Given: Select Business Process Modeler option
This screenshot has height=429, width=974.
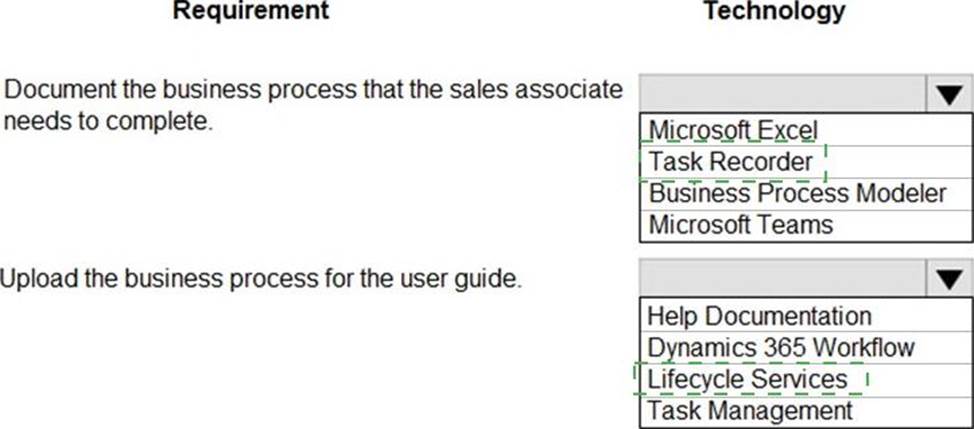Looking at the screenshot, I should pyautogui.click(x=797, y=193).
